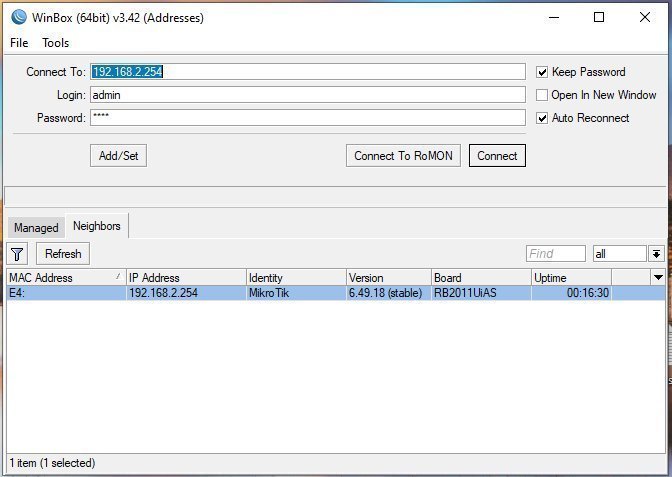Image resolution: width=672 pixels, height=477 pixels.
Task: Minimize the WinBox window
Action: coord(554,18)
